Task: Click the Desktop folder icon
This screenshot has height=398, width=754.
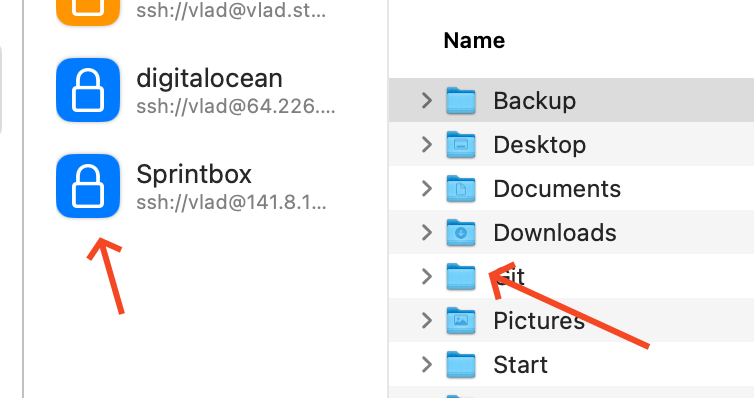Action: pyautogui.click(x=461, y=145)
